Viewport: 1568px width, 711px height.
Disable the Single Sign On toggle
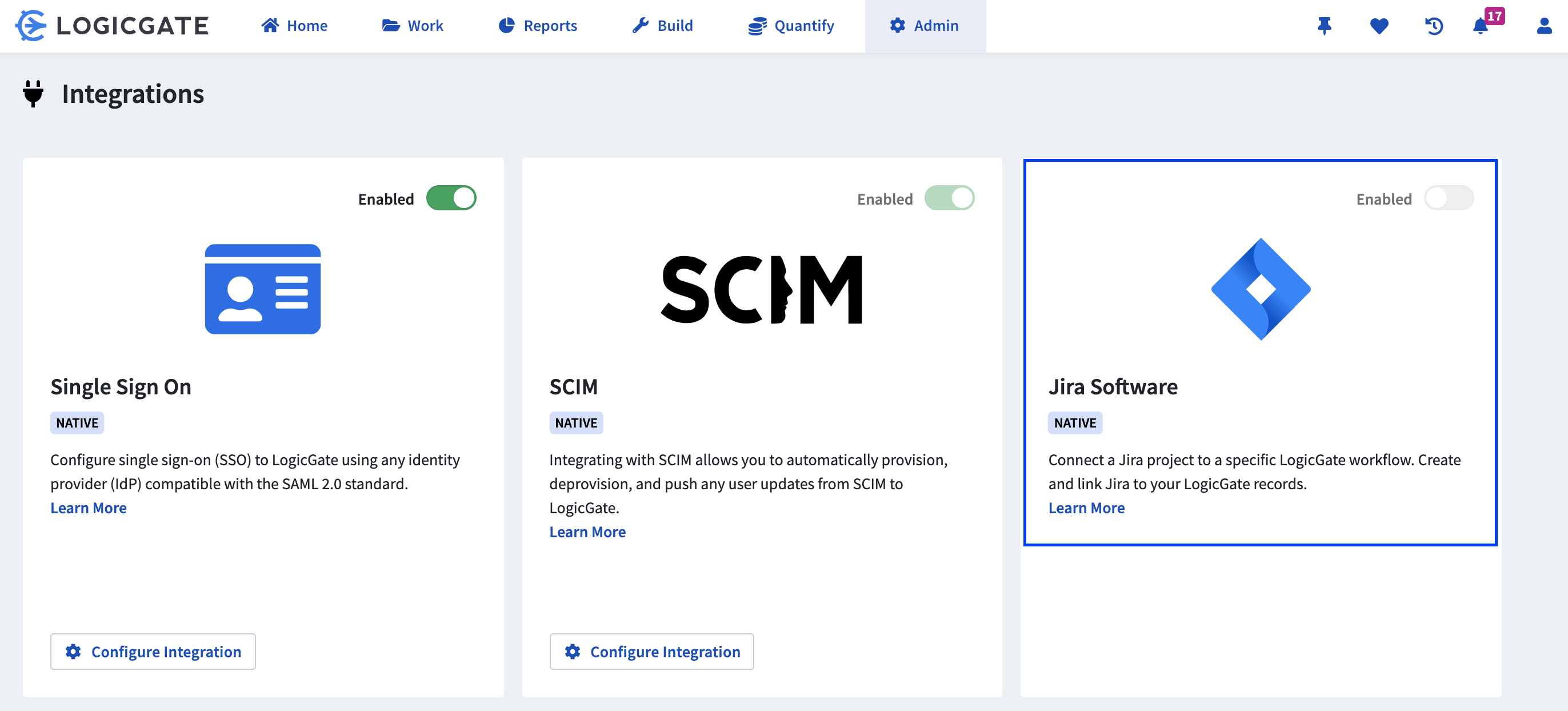[x=451, y=198]
